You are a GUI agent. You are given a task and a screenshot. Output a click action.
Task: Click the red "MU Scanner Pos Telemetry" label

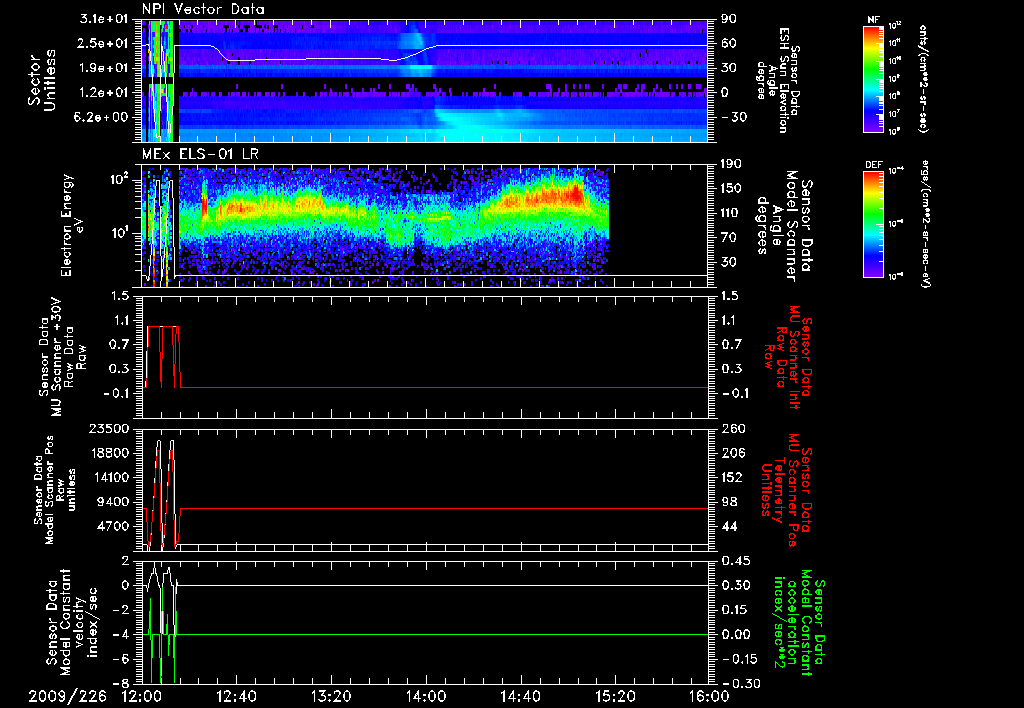click(786, 490)
